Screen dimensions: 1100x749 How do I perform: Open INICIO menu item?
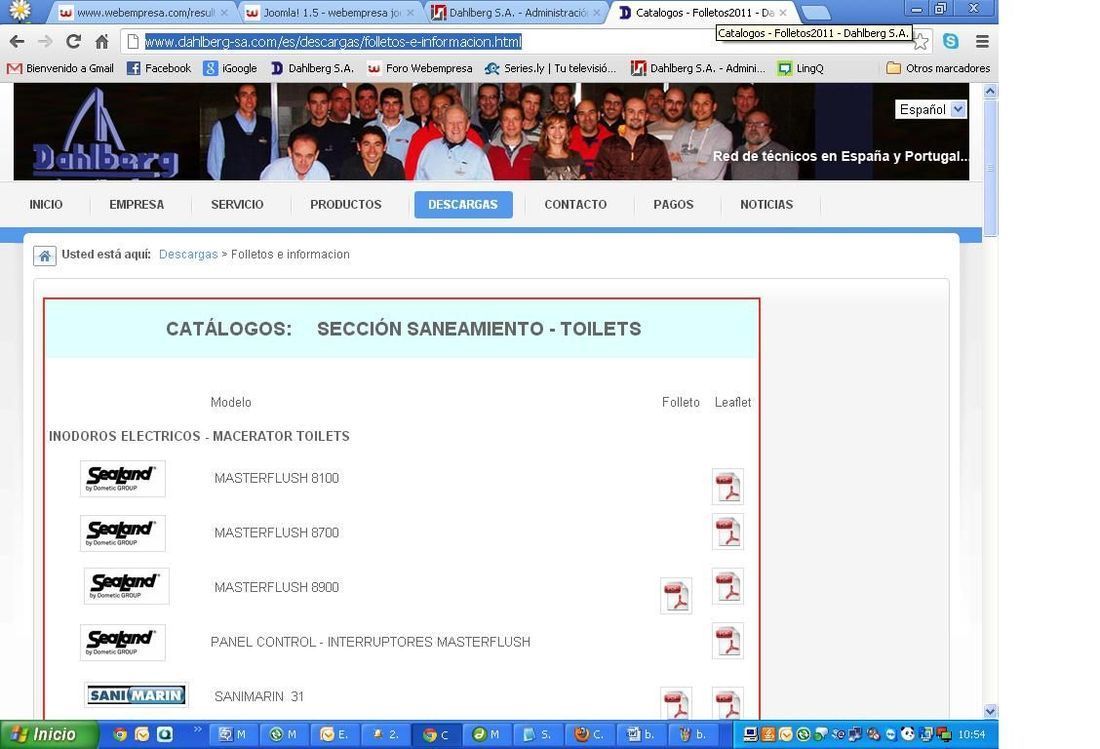tap(46, 204)
